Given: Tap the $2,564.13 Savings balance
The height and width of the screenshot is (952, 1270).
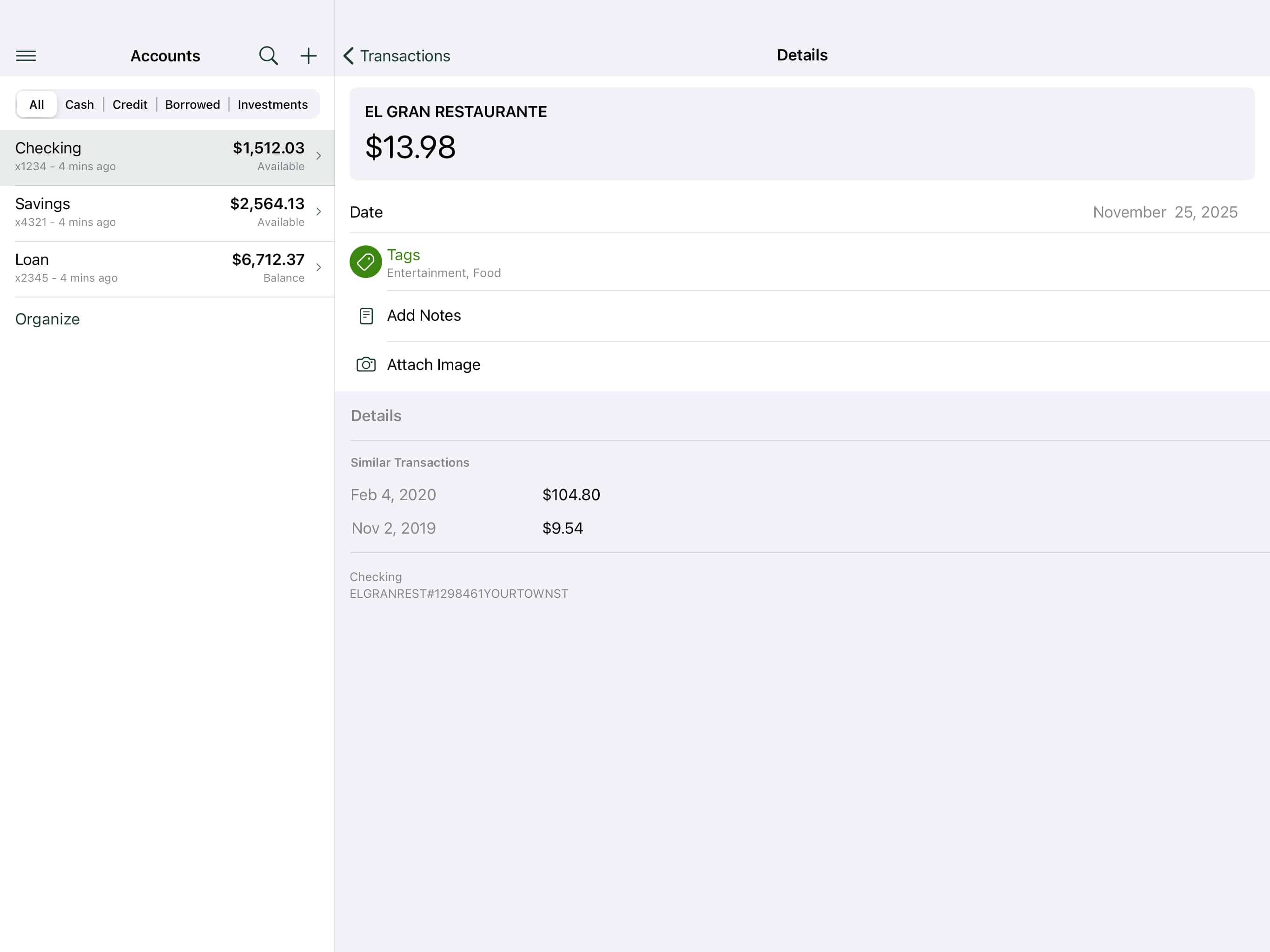Looking at the screenshot, I should pos(267,204).
